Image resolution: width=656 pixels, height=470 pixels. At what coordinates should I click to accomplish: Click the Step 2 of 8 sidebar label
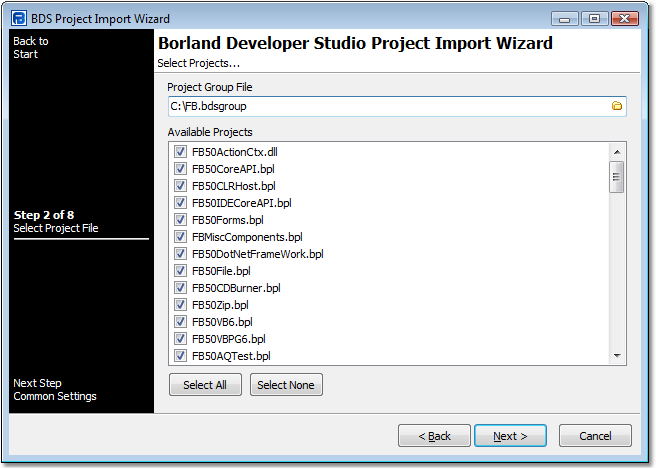coord(44,215)
